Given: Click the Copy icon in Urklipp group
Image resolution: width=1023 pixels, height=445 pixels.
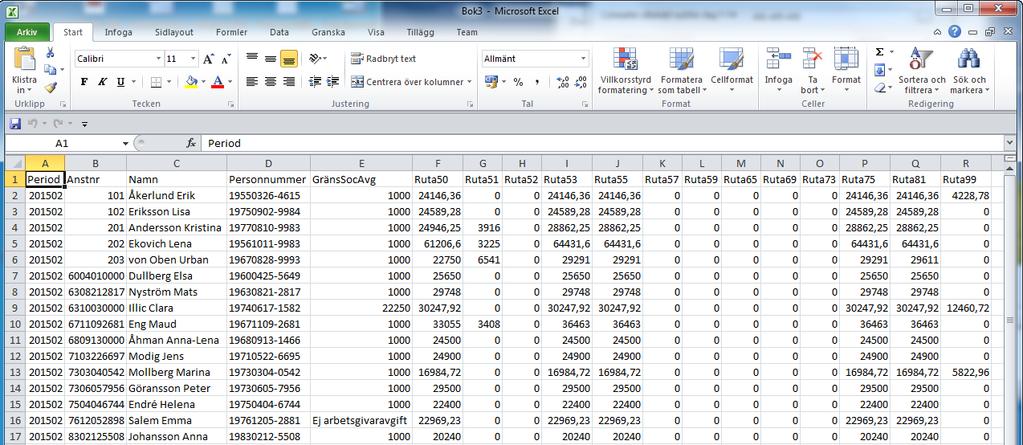Looking at the screenshot, I should (x=50, y=69).
